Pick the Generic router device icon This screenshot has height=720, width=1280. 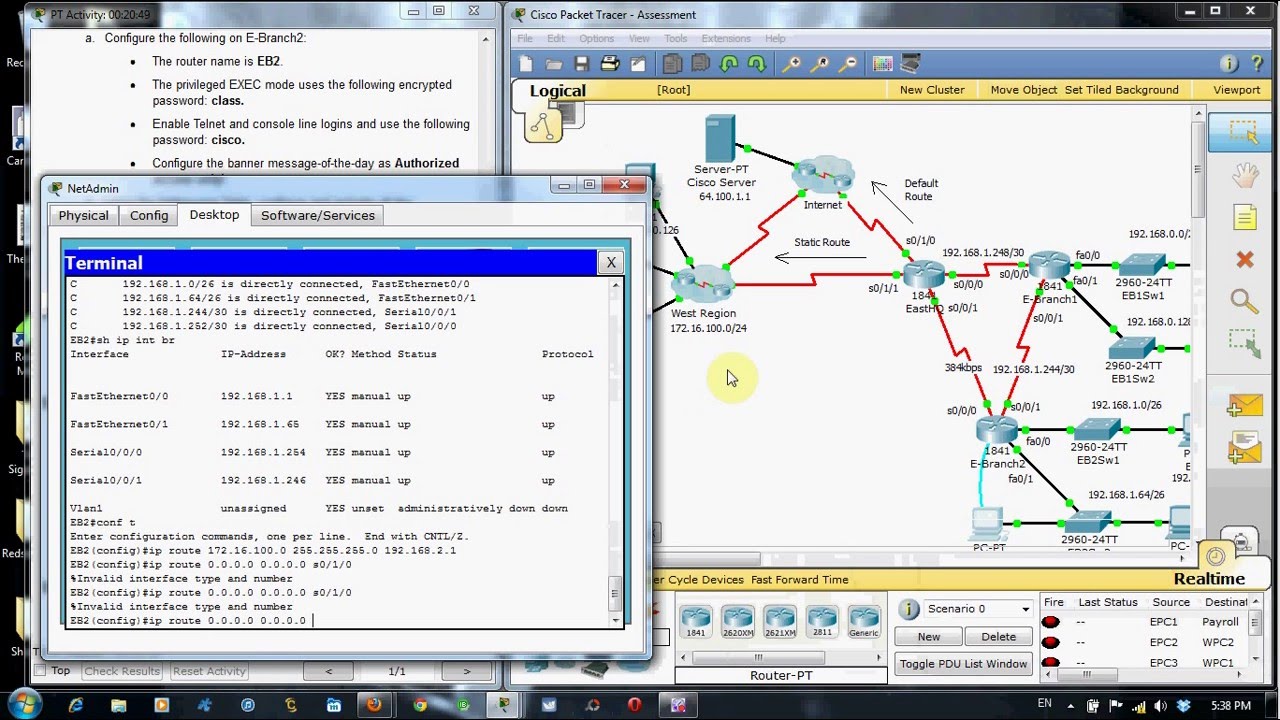(x=864, y=621)
